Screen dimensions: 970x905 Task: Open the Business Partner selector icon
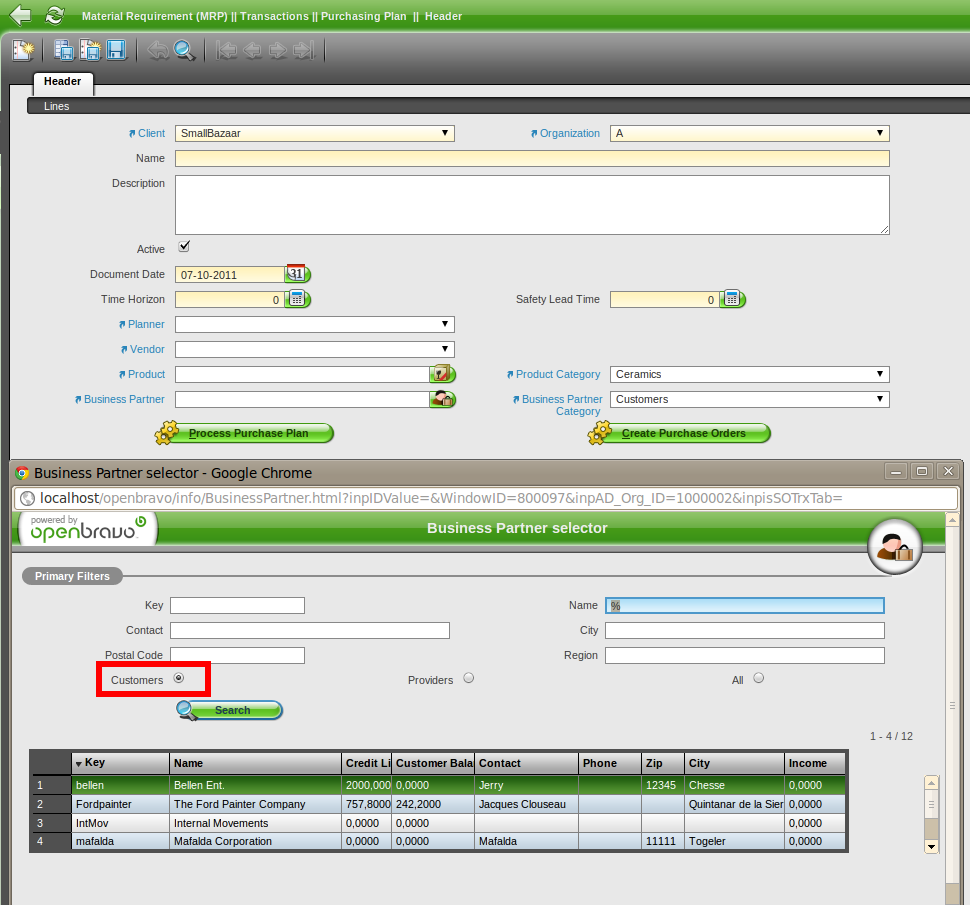point(442,399)
